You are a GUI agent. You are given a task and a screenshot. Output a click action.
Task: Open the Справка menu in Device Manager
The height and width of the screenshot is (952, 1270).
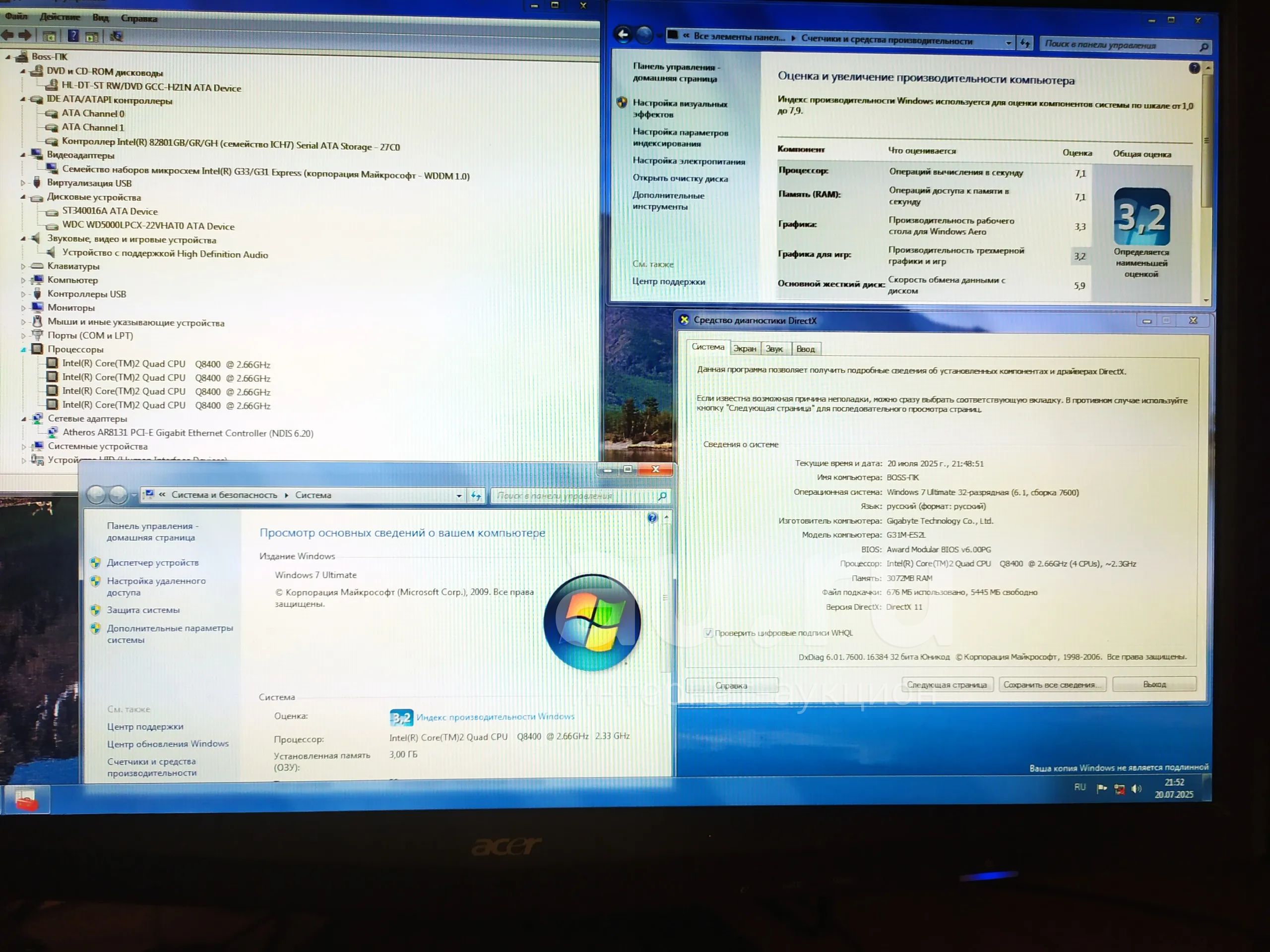[138, 18]
